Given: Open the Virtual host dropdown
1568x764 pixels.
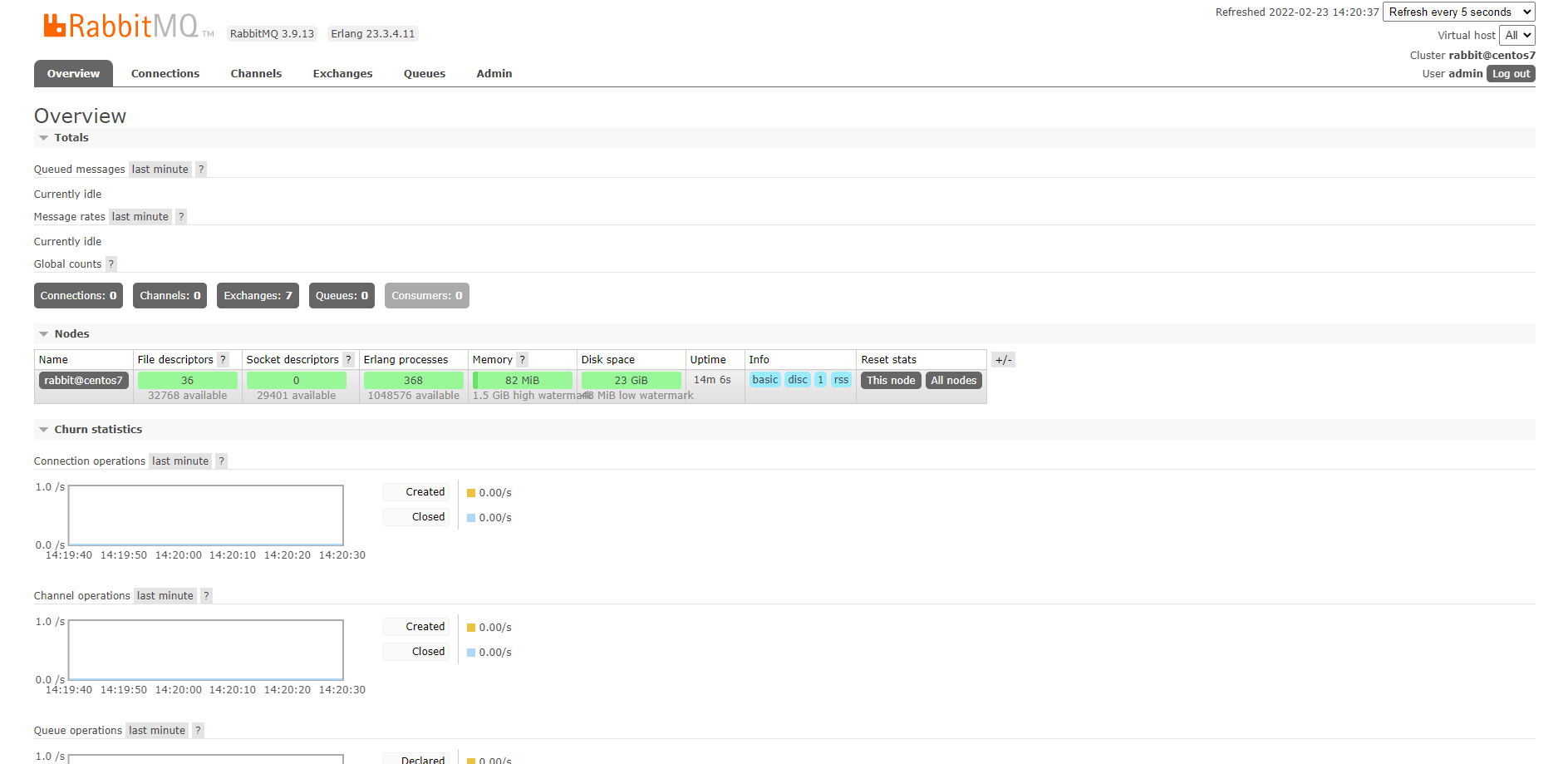Looking at the screenshot, I should point(1516,35).
